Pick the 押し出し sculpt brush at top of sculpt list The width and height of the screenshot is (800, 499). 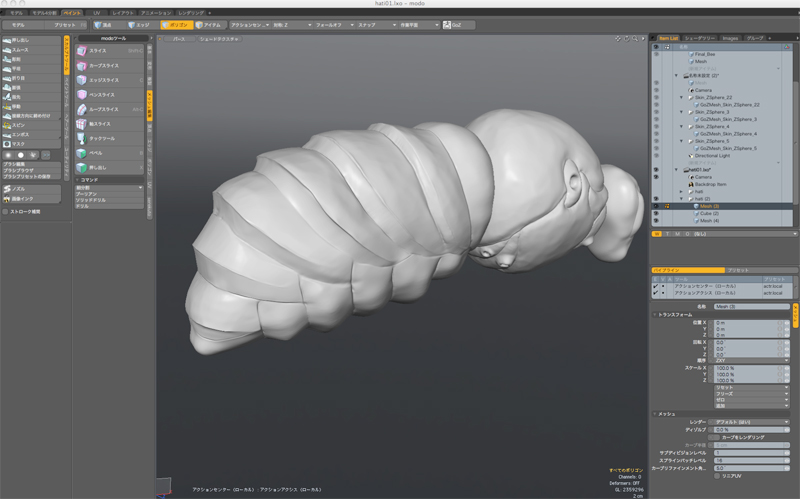(x=31, y=40)
